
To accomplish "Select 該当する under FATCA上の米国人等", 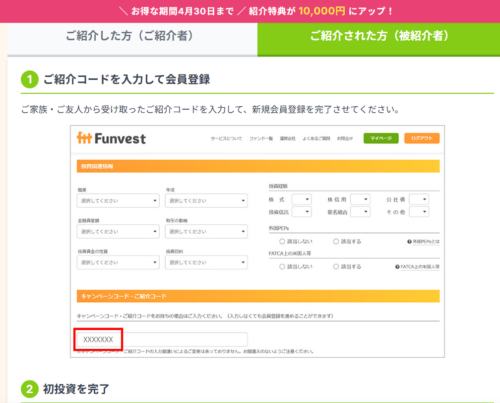I will click(x=336, y=267).
